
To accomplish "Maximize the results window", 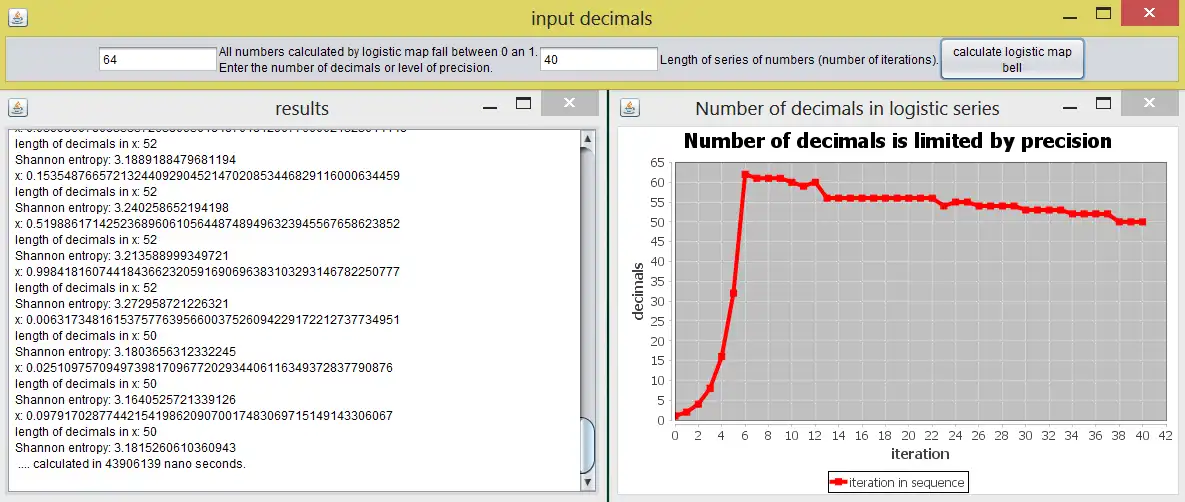I will [524, 104].
